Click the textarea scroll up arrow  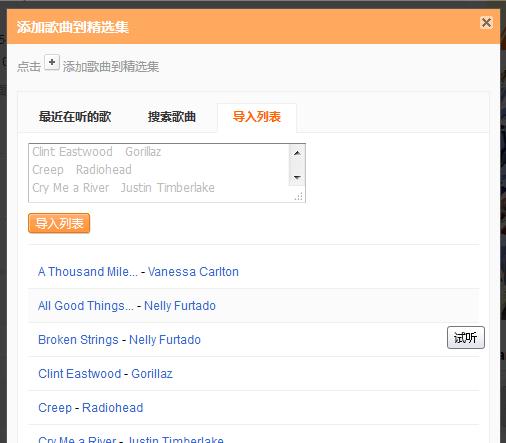(x=297, y=153)
